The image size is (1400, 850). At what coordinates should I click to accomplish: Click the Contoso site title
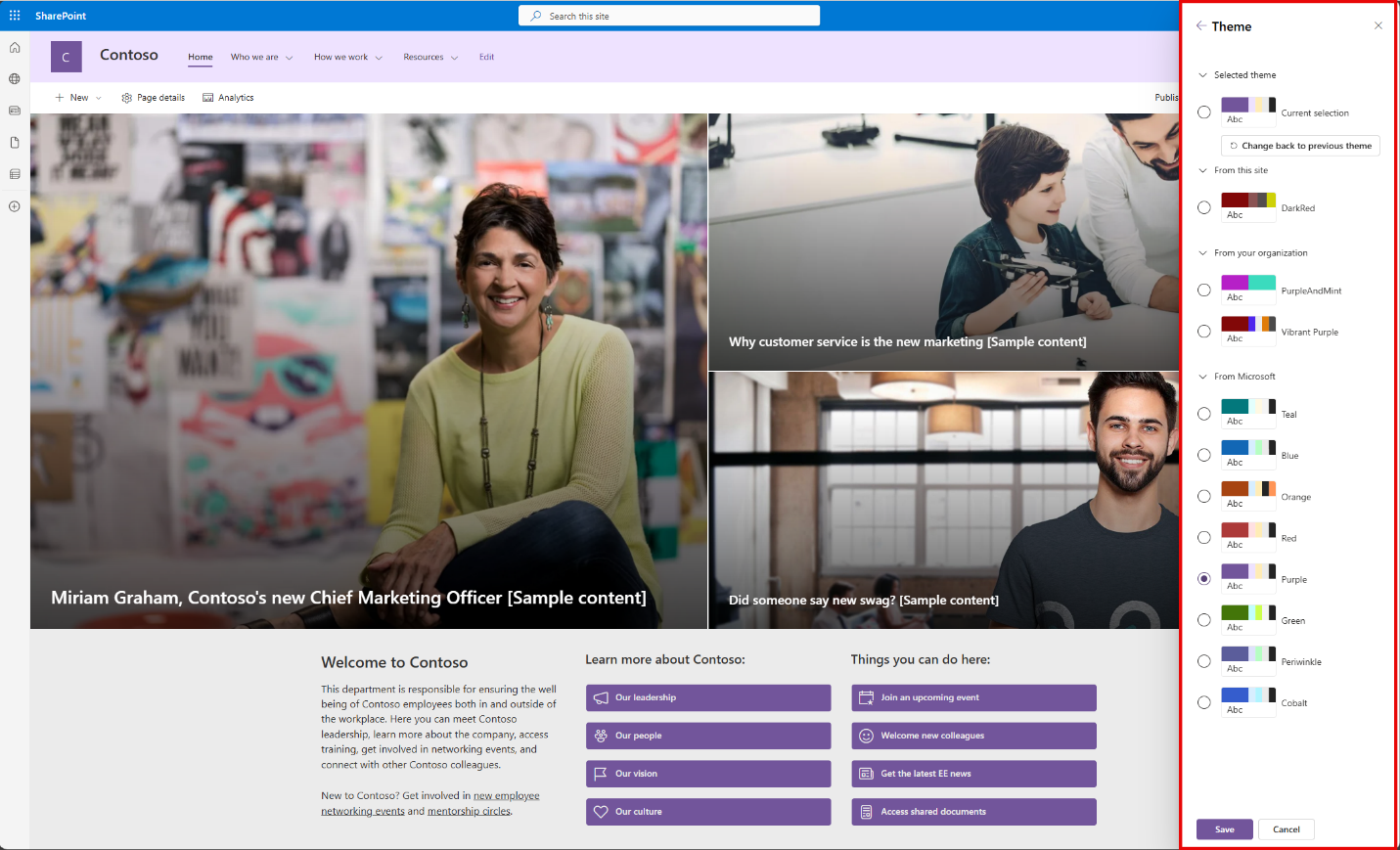click(x=129, y=55)
